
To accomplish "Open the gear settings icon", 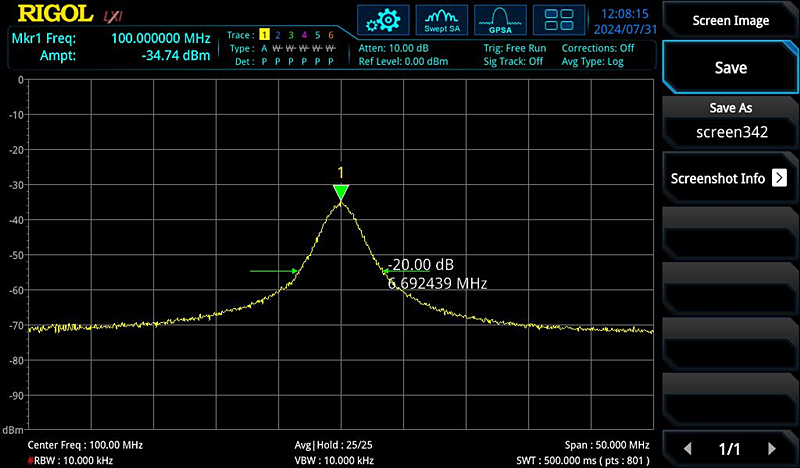I will point(383,20).
